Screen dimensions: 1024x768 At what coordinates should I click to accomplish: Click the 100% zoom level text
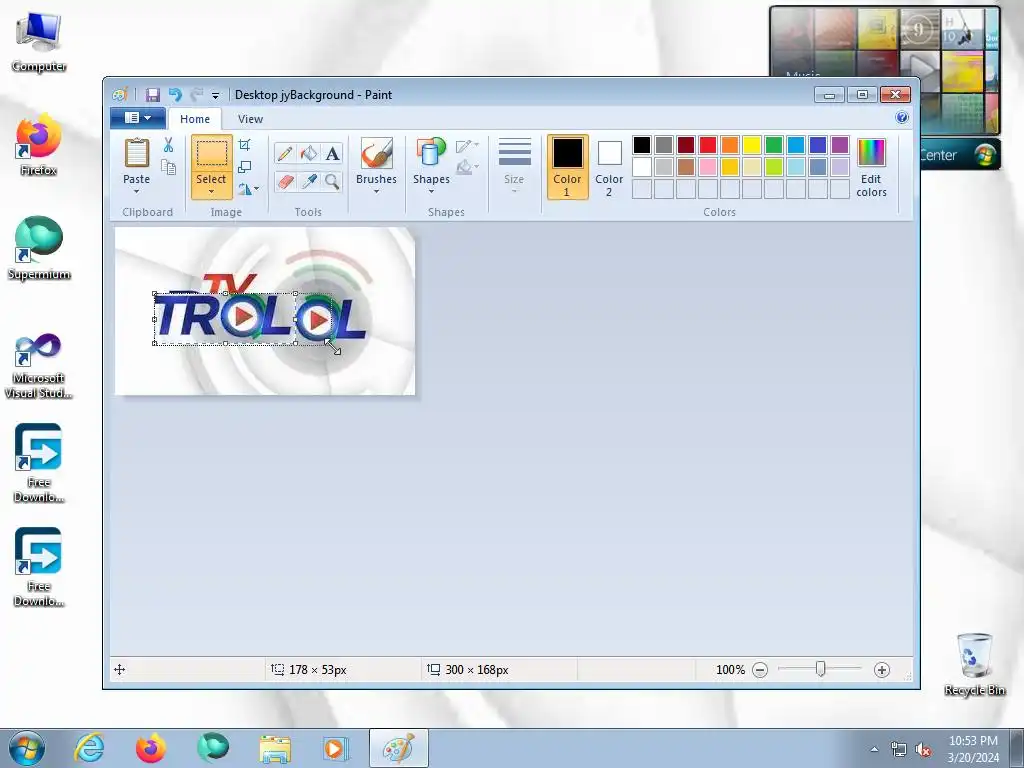pyautogui.click(x=730, y=670)
